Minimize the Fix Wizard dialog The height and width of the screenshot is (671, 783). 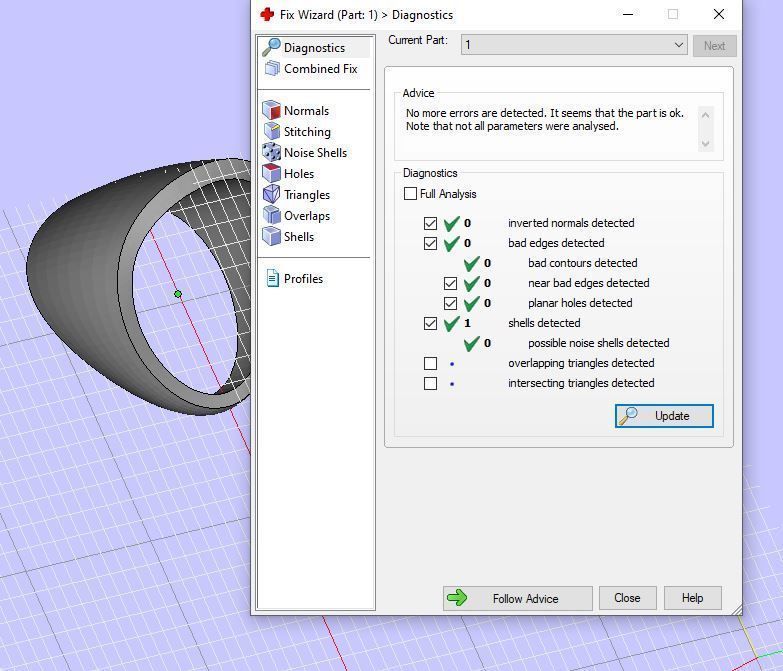pyautogui.click(x=628, y=14)
